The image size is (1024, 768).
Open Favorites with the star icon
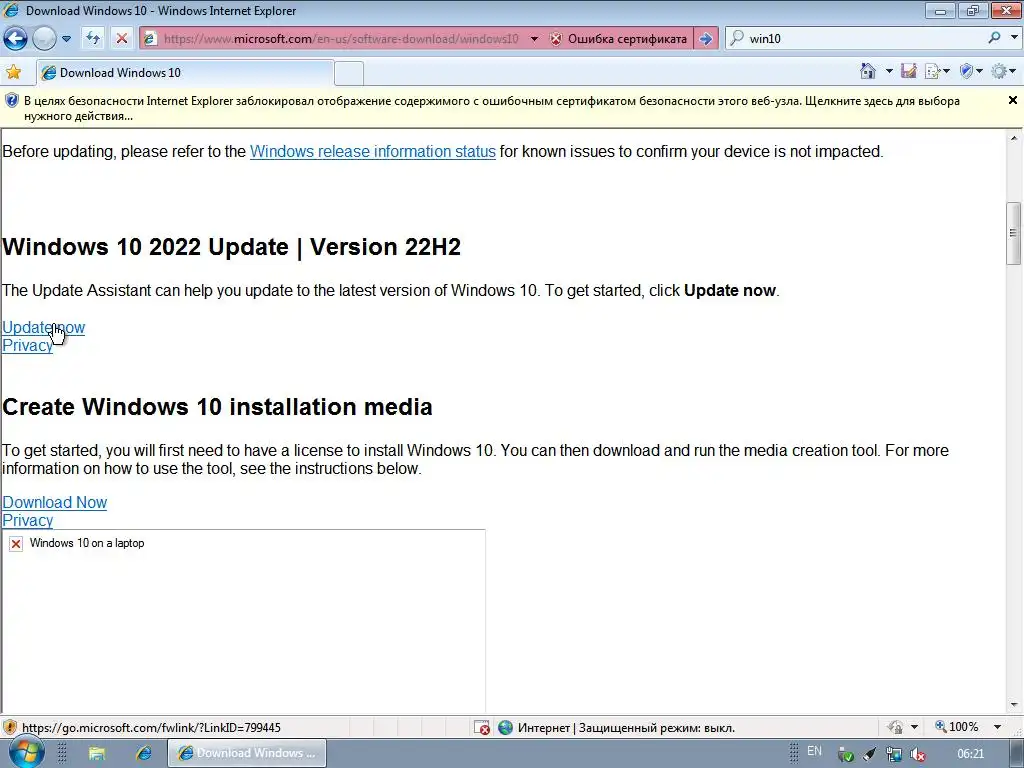click(13, 72)
